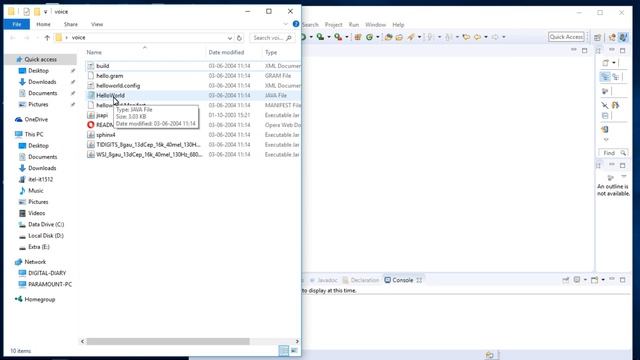Click the Search flashlight icon in Eclipse toolbar
The width and height of the screenshot is (640, 360).
(x=411, y=37)
